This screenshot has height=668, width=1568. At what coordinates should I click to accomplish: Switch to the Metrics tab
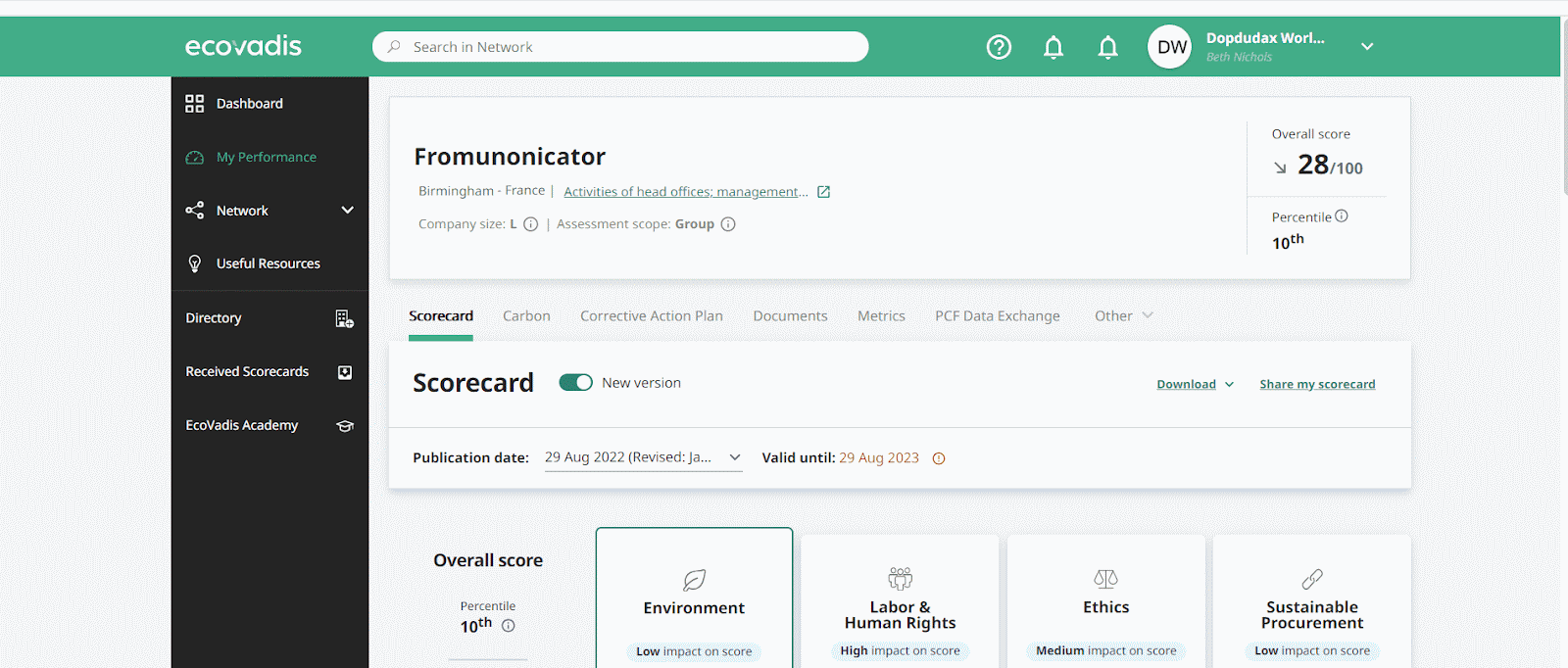point(881,316)
